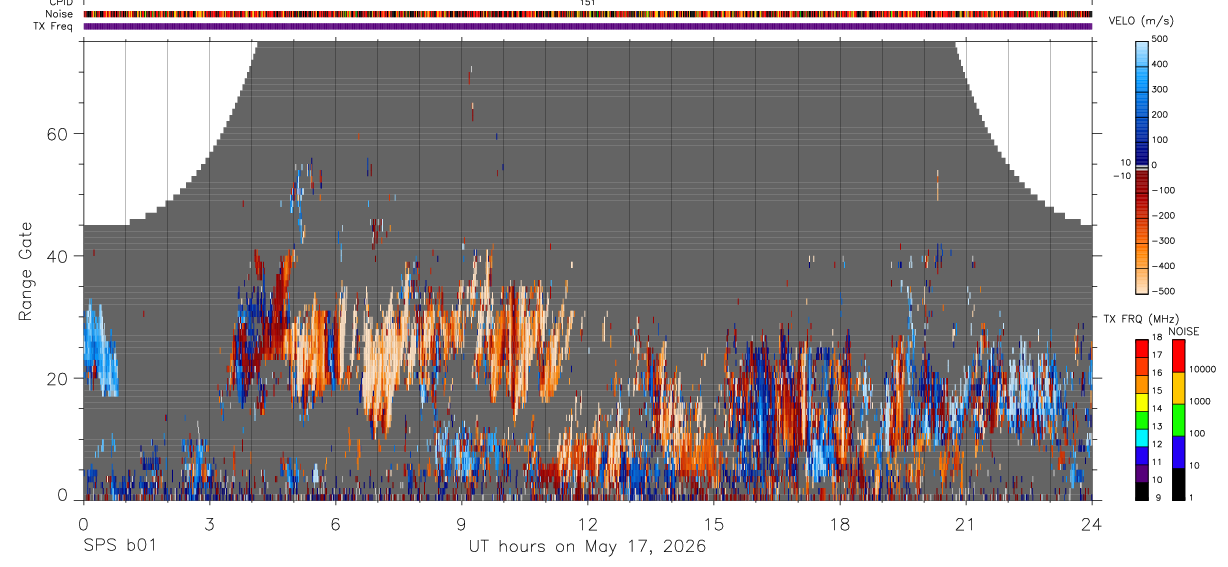The height and width of the screenshot is (567, 1228).
Task: Click the 6 tick on UT hours axis
Action: click(x=335, y=523)
